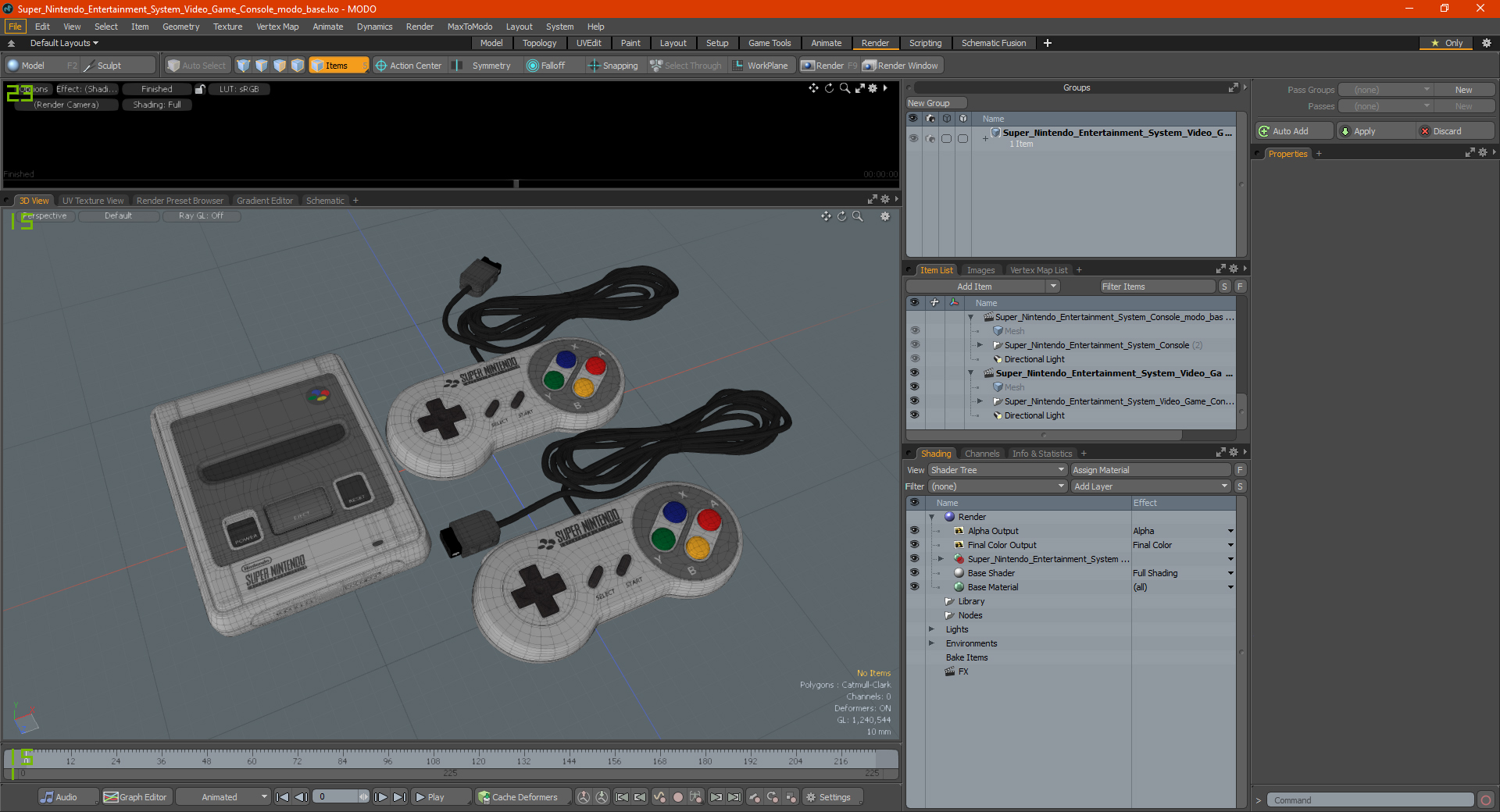Toggle visibility of Alpha Output
Viewport: 1500px width, 812px height.
click(914, 531)
